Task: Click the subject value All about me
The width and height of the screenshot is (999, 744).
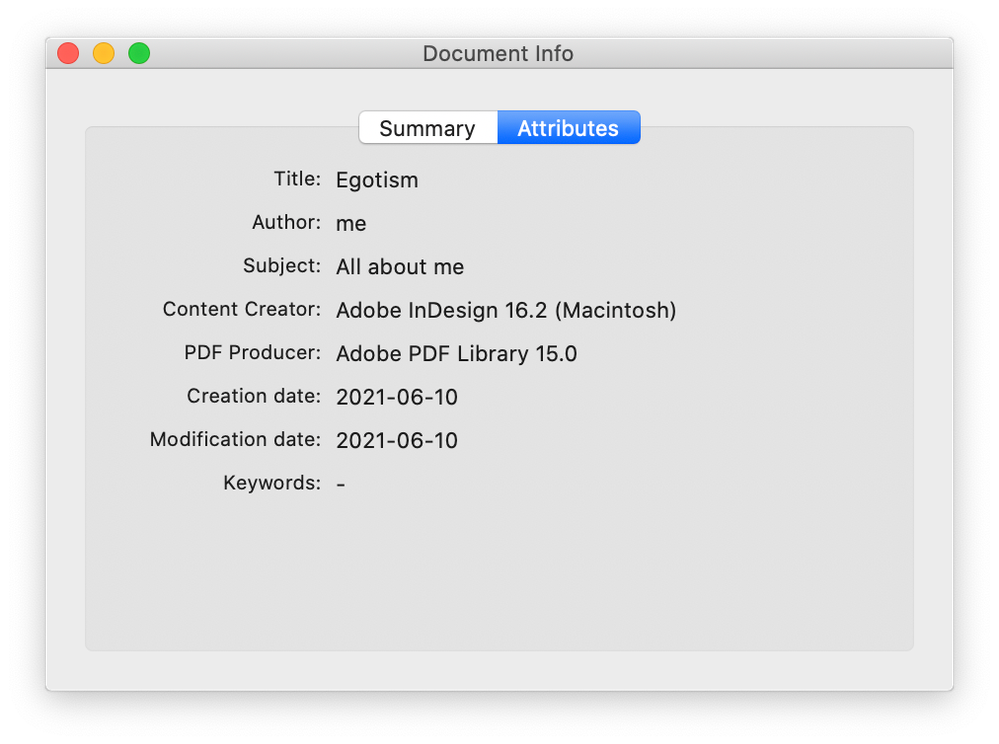Action: tap(400, 267)
